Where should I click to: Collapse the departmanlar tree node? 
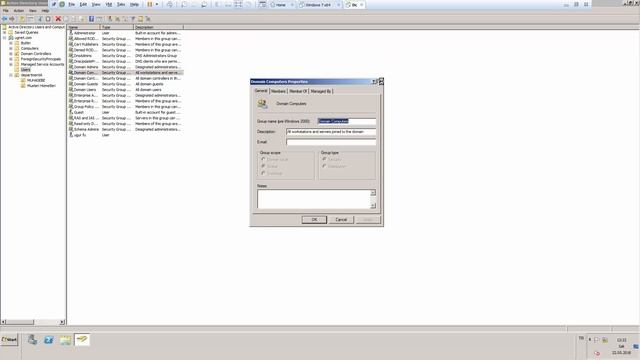click(x=11, y=75)
